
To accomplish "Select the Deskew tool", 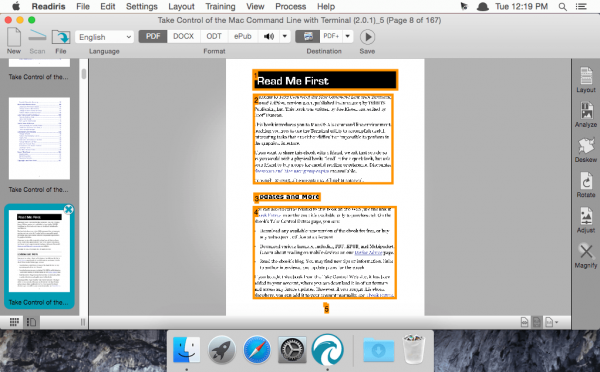I will (586, 146).
